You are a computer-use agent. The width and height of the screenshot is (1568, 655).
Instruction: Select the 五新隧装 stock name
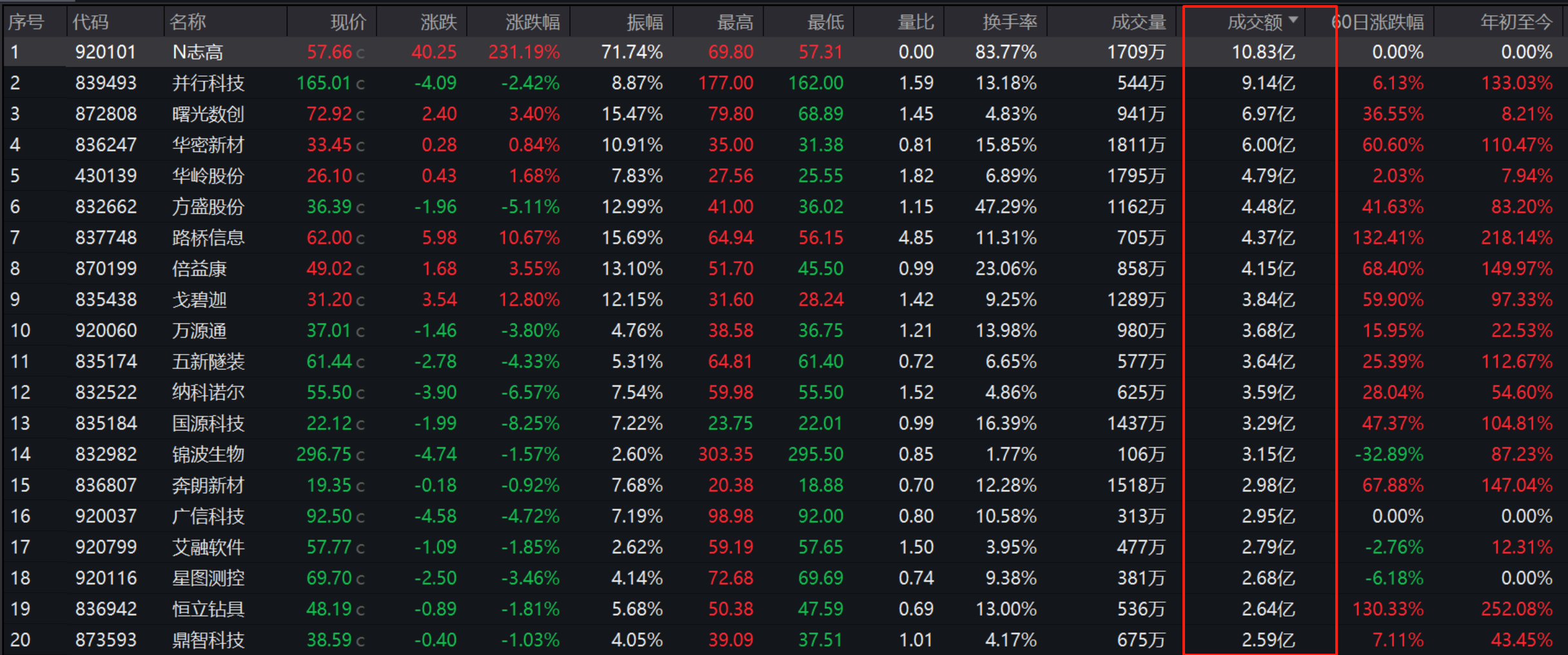click(208, 362)
